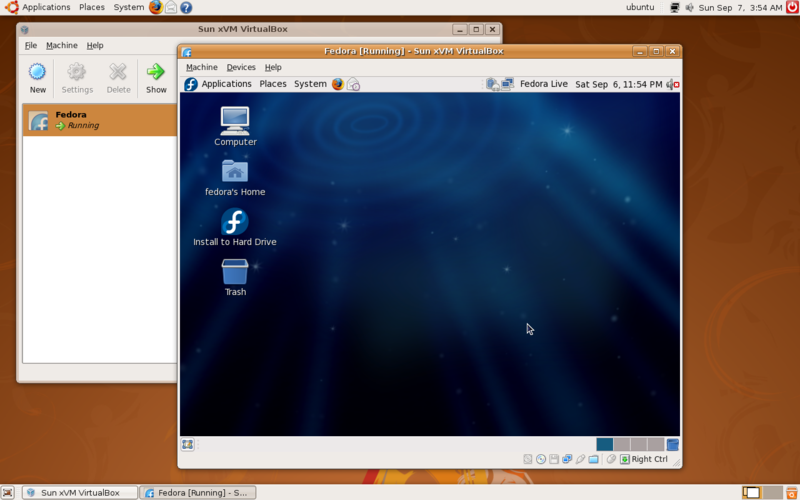Select Fedora [Running] taskbar button
800x500 pixels.
pos(198,492)
